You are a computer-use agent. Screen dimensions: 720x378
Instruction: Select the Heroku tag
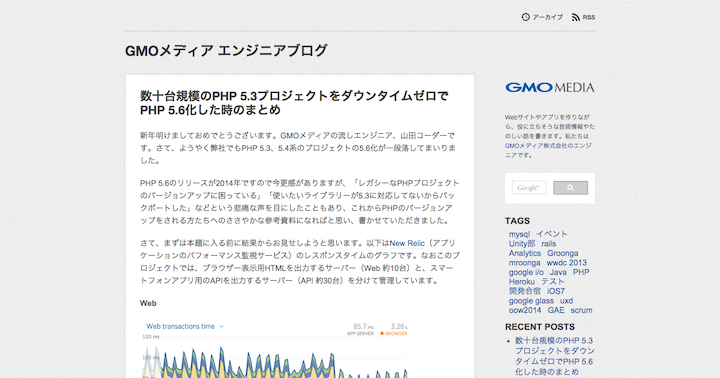tap(522, 282)
